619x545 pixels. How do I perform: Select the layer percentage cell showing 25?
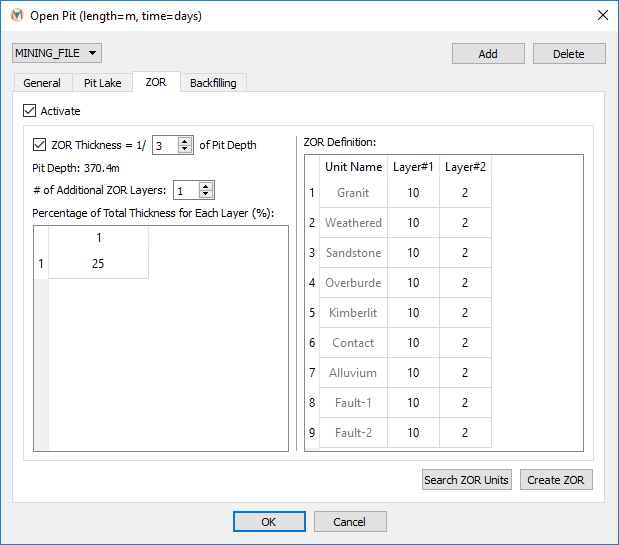point(98,264)
